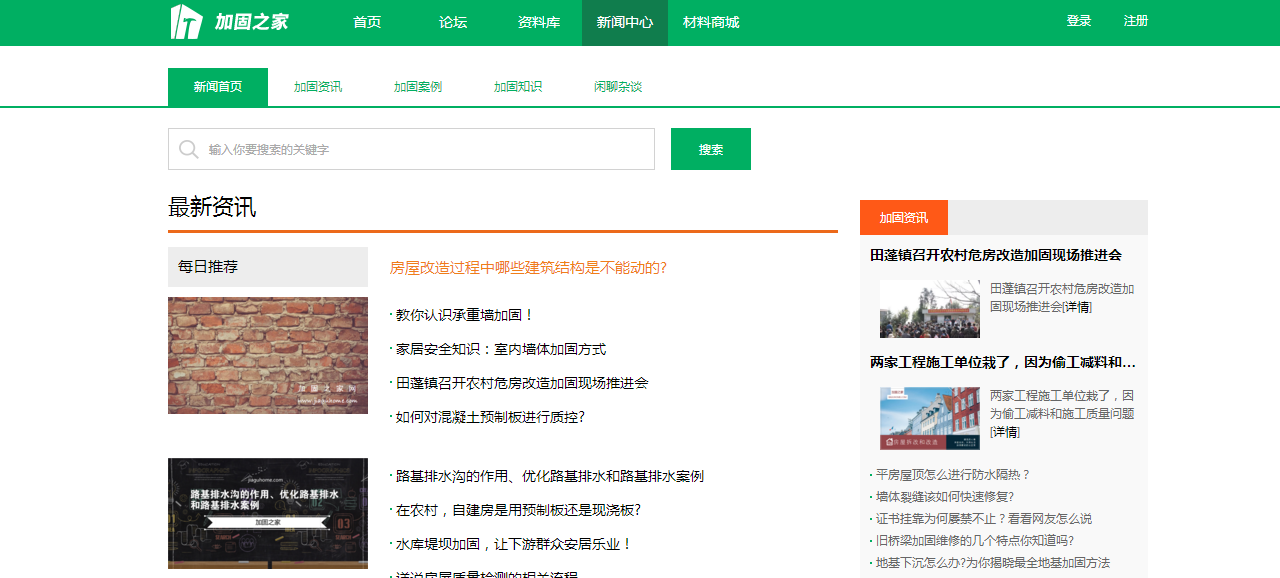The width and height of the screenshot is (1280, 578).
Task: Open article 教你认识承重墙加固
Action: click(465, 315)
